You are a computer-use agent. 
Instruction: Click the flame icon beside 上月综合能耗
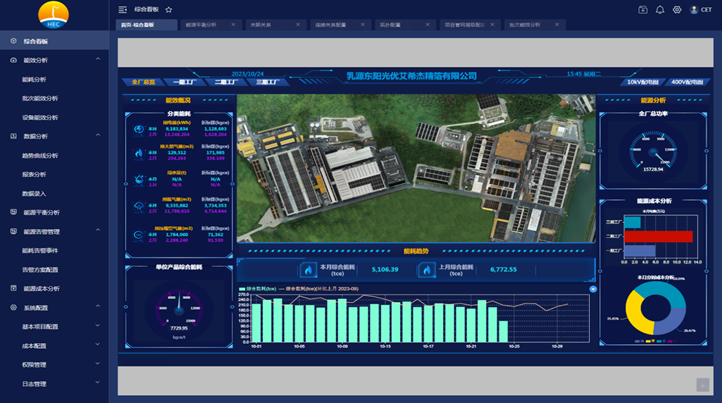(x=427, y=270)
